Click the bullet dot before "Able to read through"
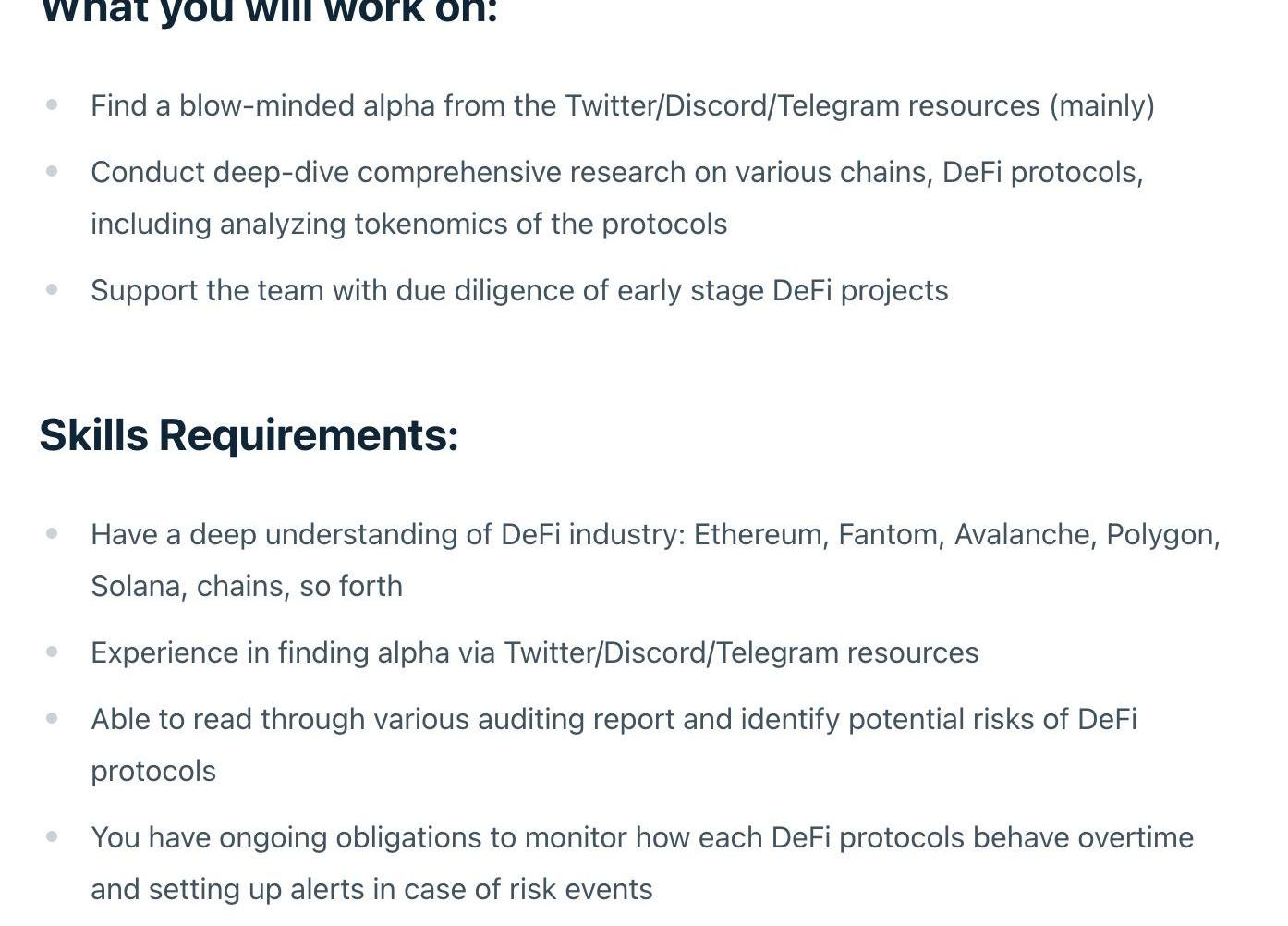This screenshot has width=1288, height=926. [52, 718]
